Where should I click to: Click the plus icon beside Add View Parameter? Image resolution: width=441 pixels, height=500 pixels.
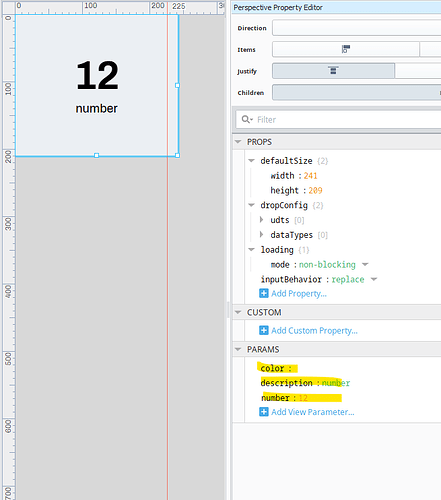pyautogui.click(x=264, y=412)
